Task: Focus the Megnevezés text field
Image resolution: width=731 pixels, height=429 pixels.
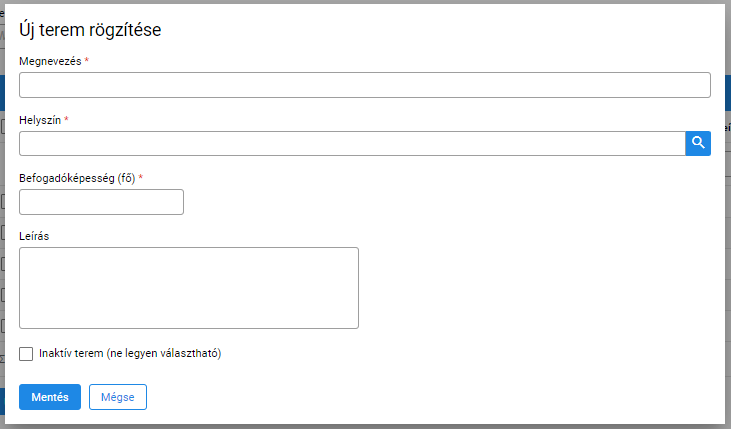Action: coord(365,85)
